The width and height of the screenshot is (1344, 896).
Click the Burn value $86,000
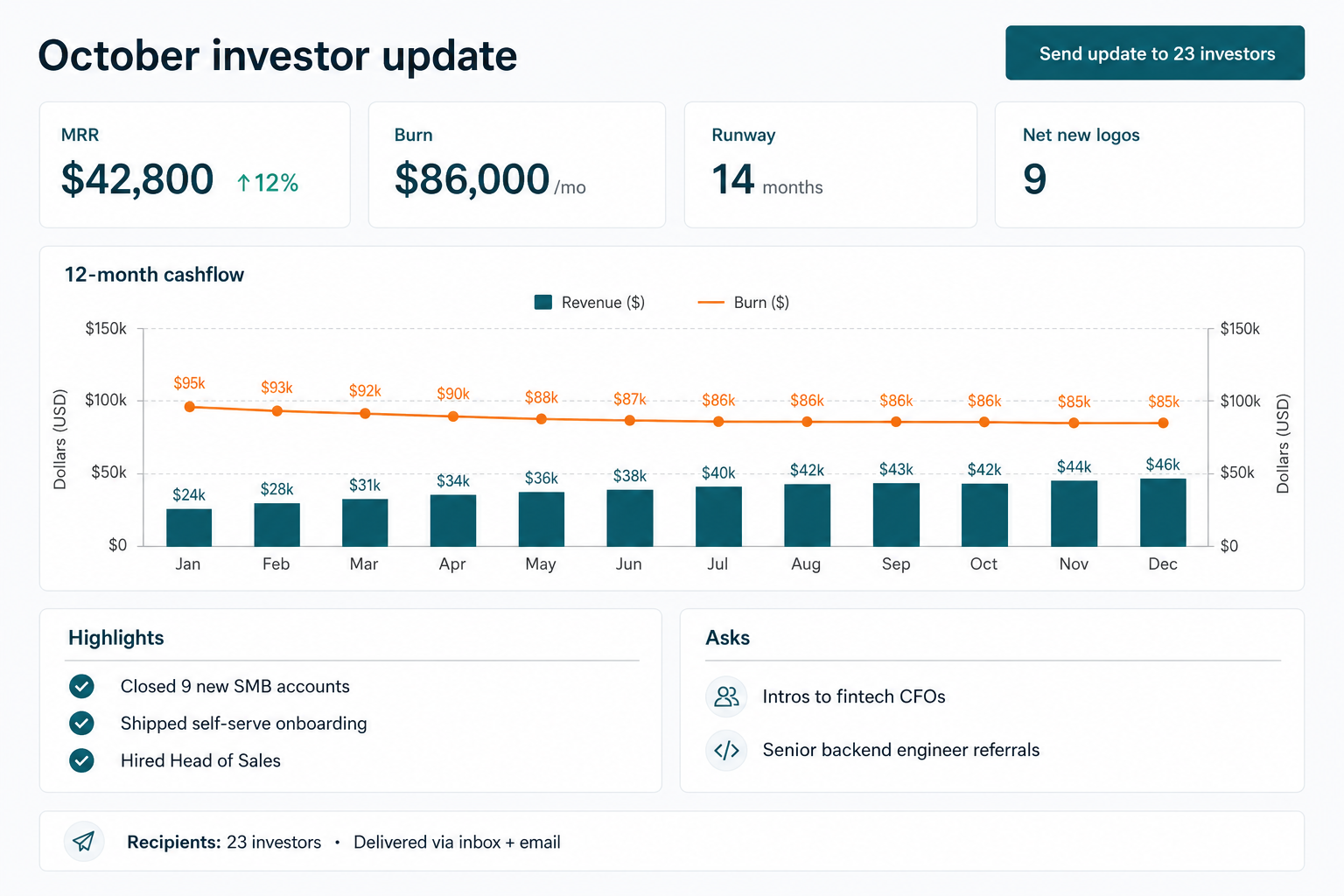(x=472, y=179)
